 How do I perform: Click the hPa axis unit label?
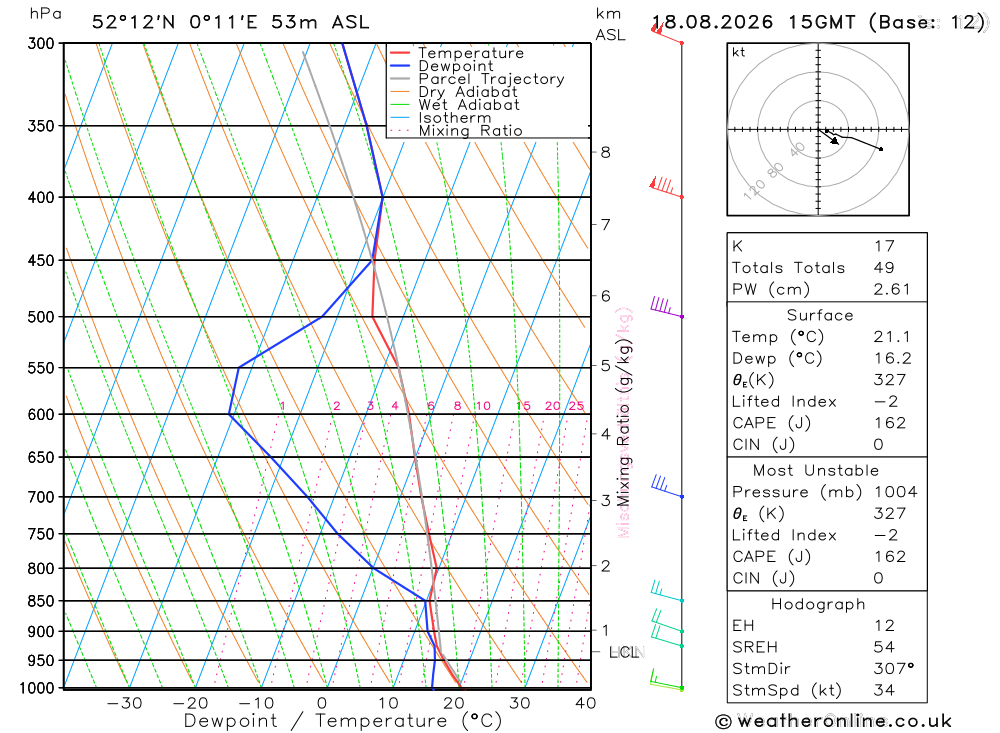pyautogui.click(x=46, y=14)
